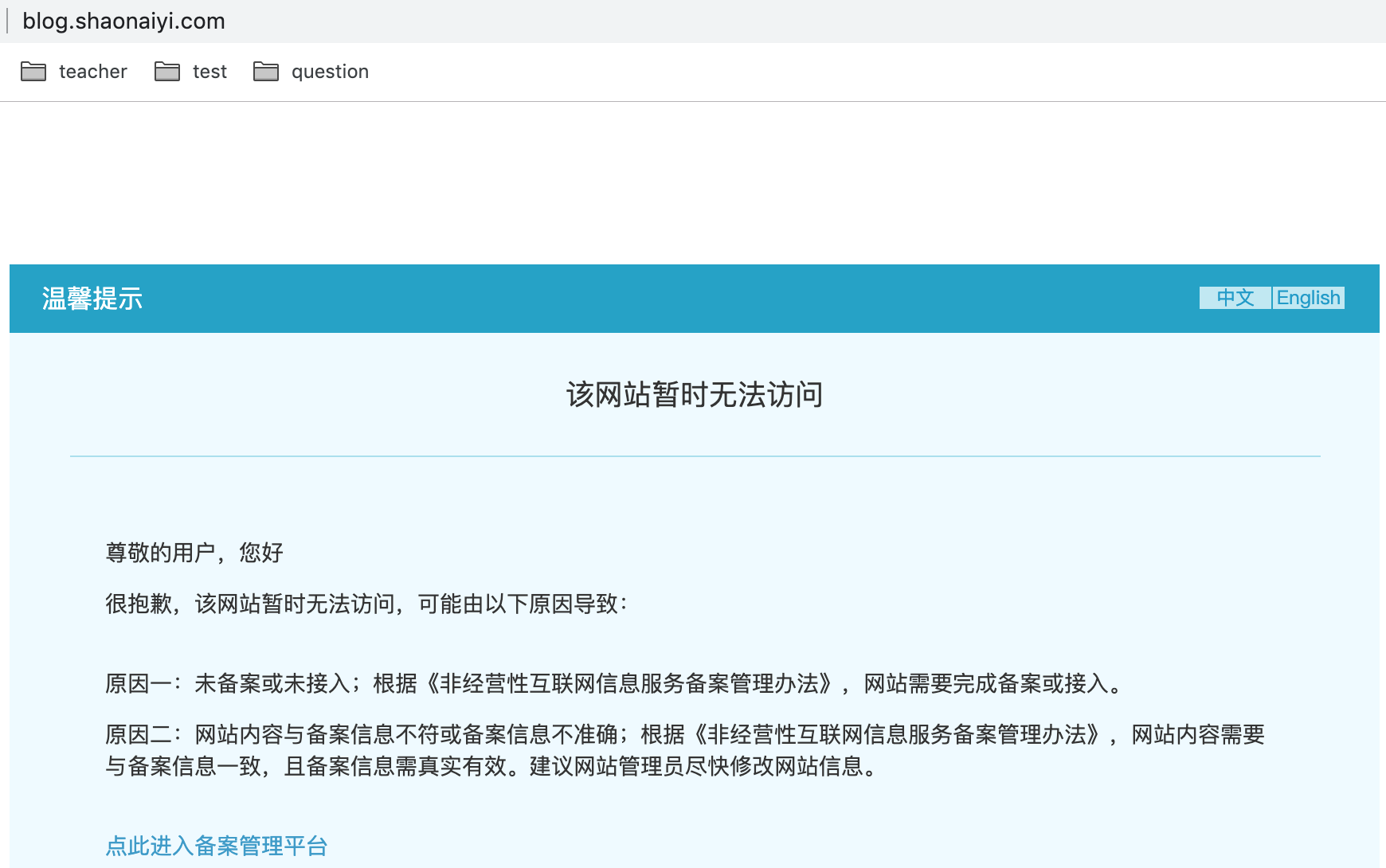Click the 温馨提示 banner title
The image size is (1386, 868).
coord(92,300)
